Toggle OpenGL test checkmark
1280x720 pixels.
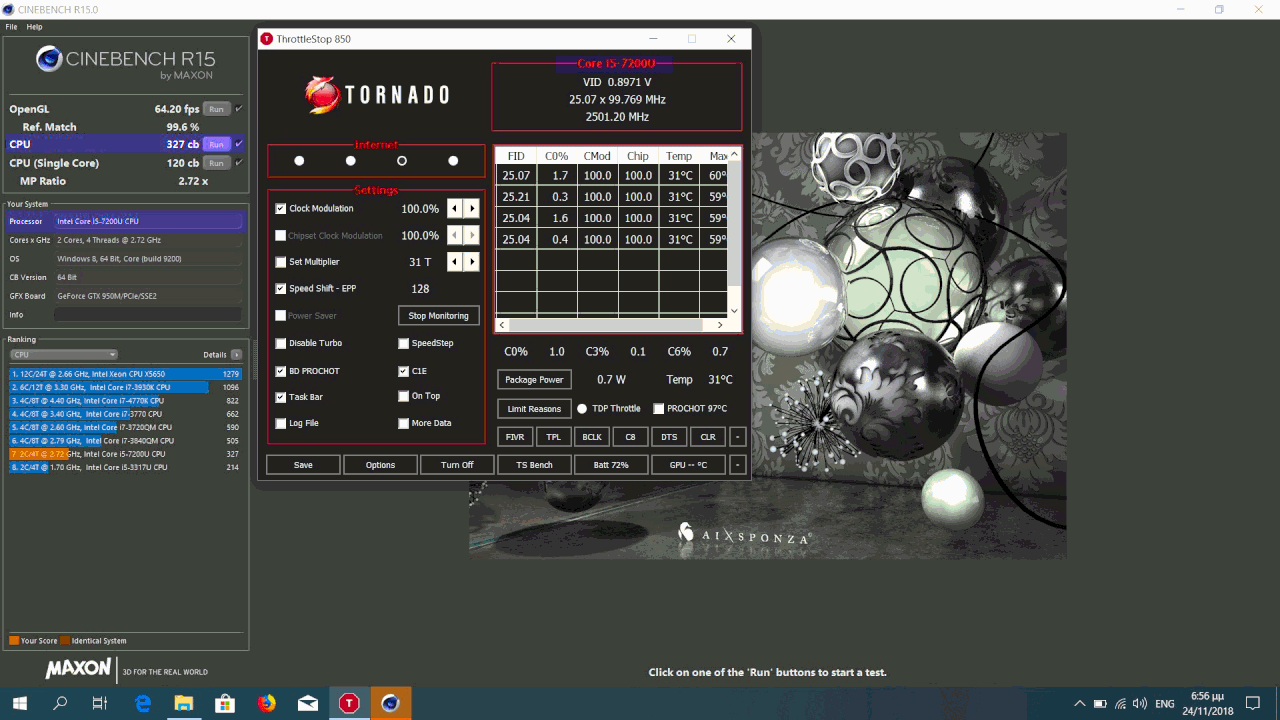click(238, 108)
